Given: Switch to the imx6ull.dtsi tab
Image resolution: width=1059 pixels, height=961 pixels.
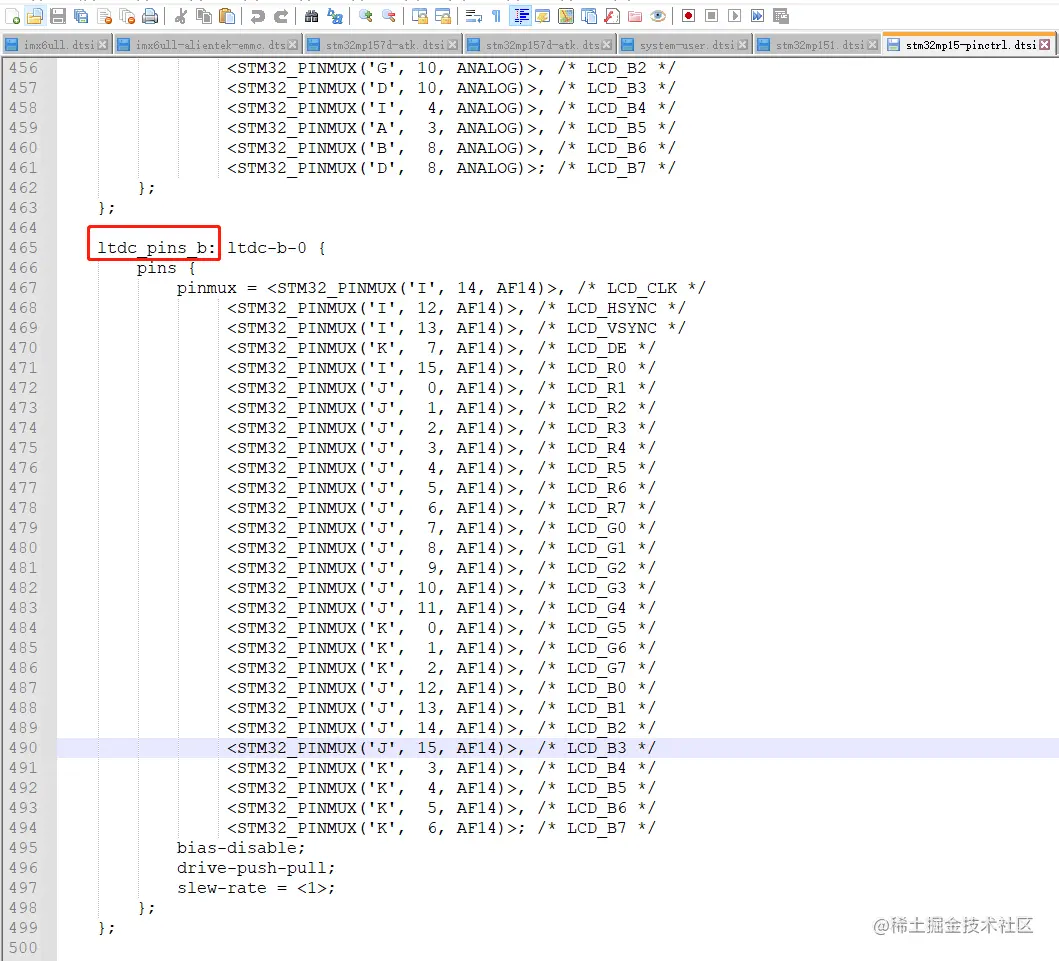Looking at the screenshot, I should [x=58, y=45].
